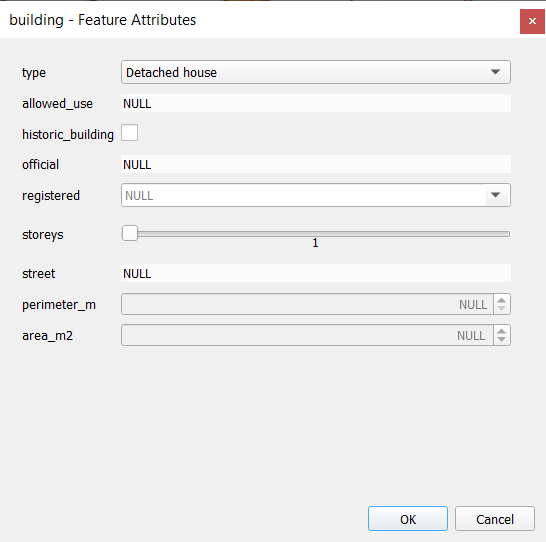Cancel the Feature Attributes dialog
Image resolution: width=546 pixels, height=542 pixels.
495,519
